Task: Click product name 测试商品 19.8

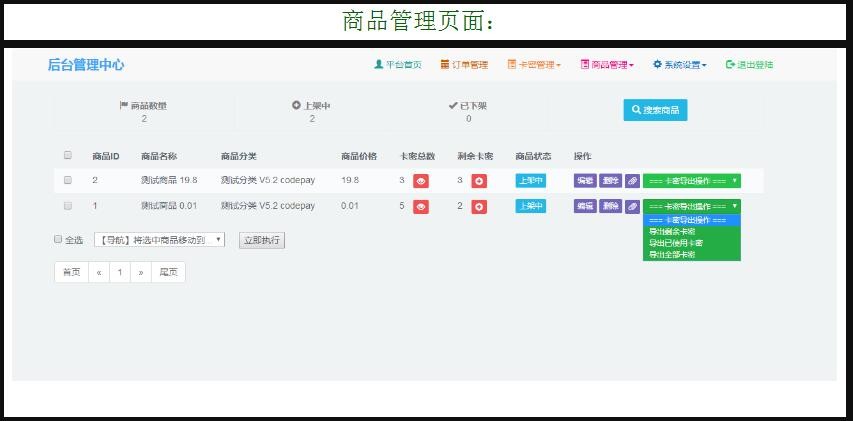Action: coord(169,180)
